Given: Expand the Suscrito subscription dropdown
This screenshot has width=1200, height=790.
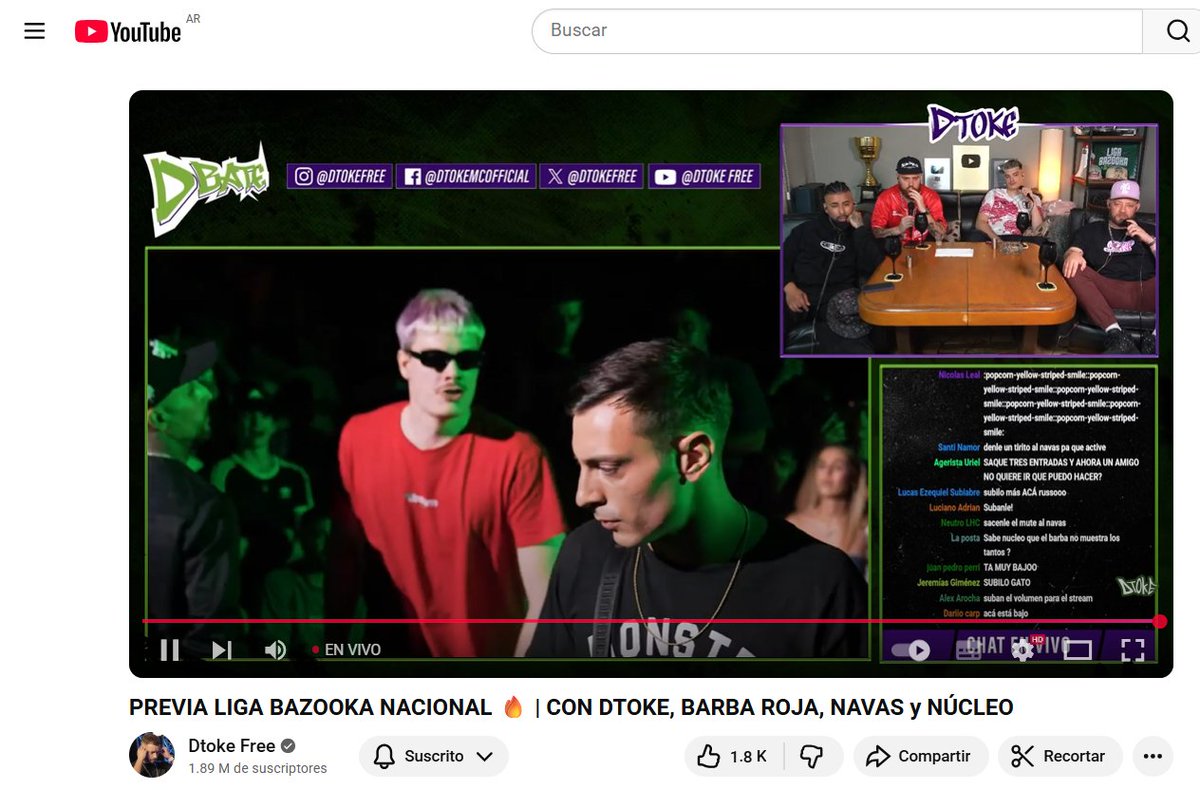Looking at the screenshot, I should [434, 756].
